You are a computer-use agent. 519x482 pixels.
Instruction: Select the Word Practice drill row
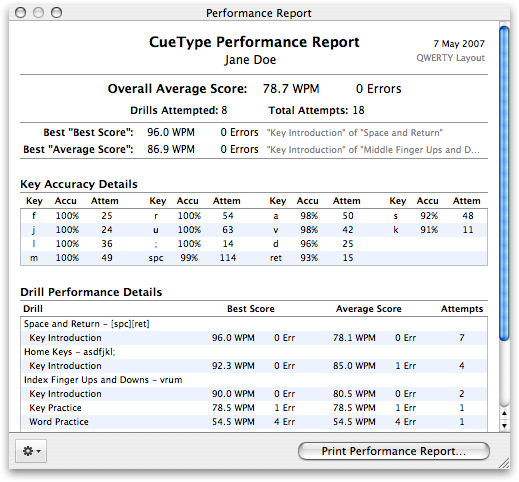[254, 422]
